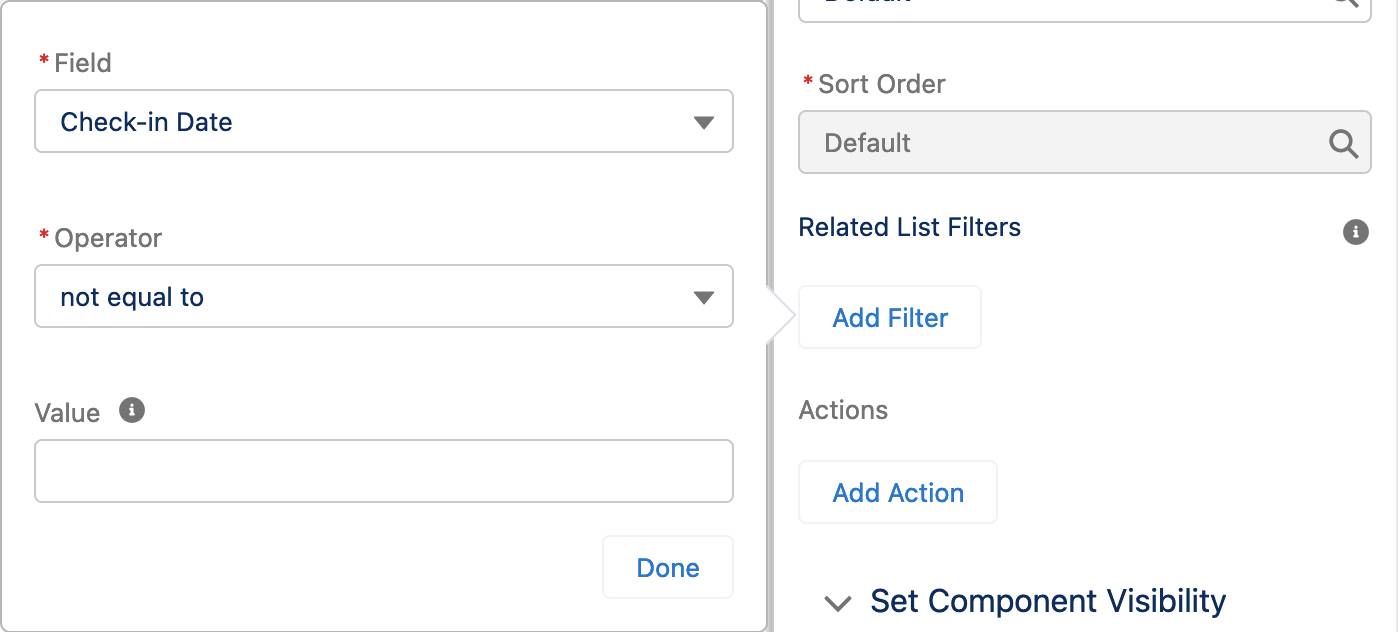Open the info icon beside Related List Filters
Image resolution: width=1398 pixels, height=632 pixels.
pos(1355,232)
